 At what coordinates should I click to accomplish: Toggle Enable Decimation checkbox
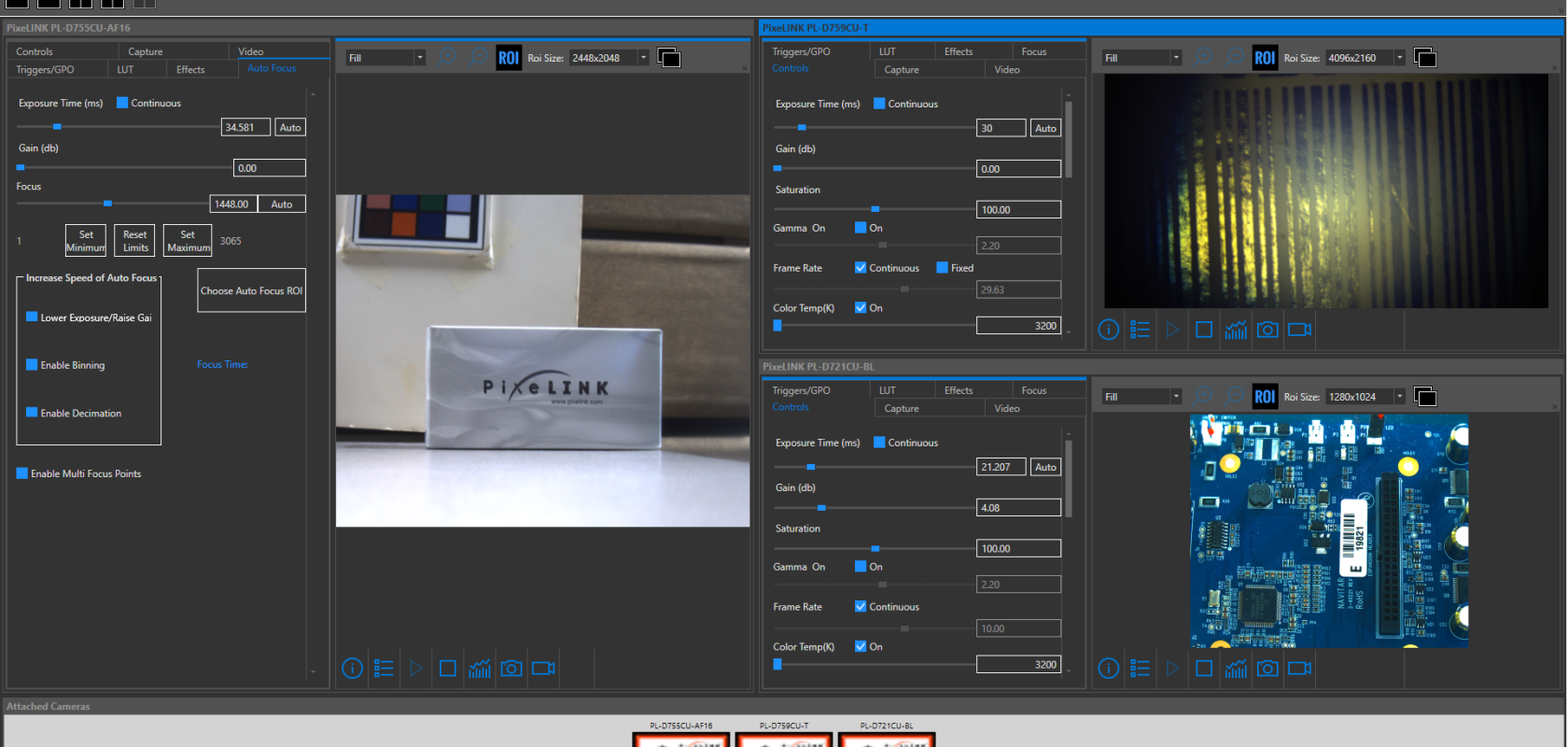pos(32,412)
